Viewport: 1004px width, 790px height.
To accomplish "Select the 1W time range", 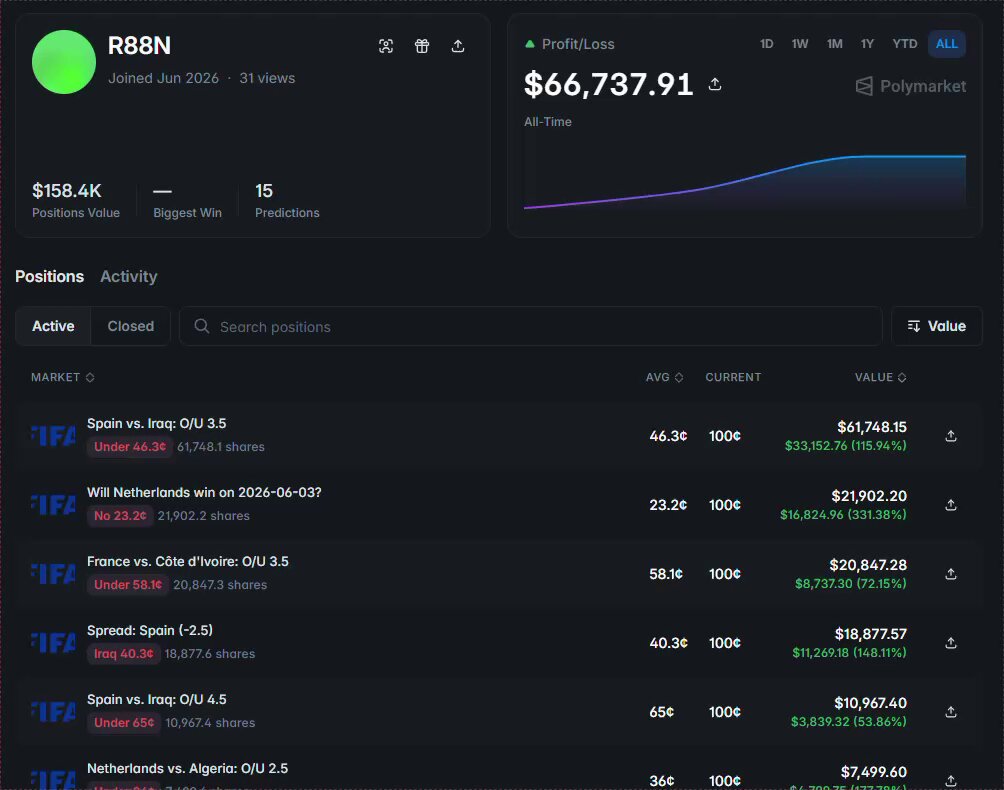I will coord(800,44).
